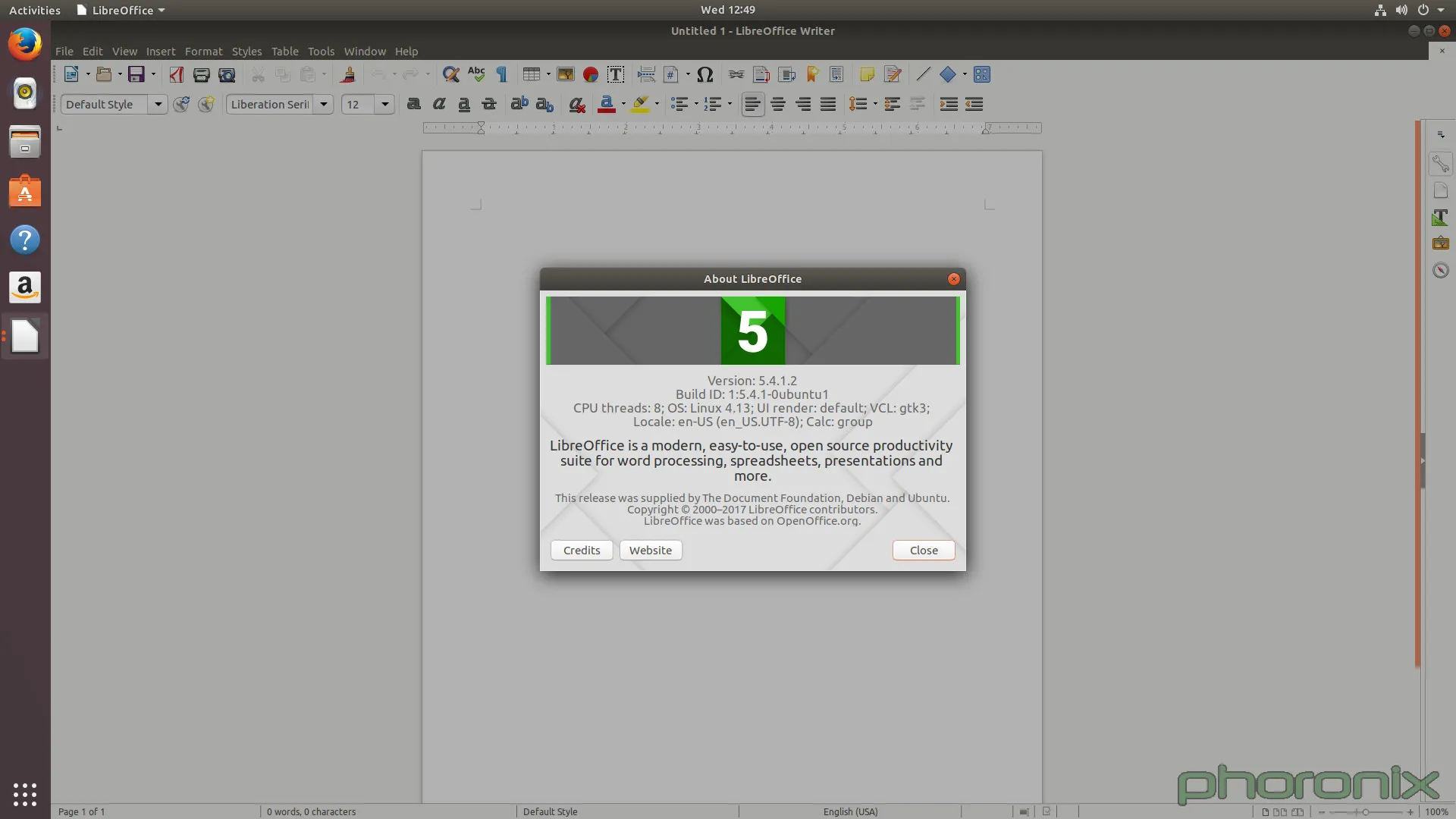Click the Print icon
1456x819 pixels.
pos(202,74)
